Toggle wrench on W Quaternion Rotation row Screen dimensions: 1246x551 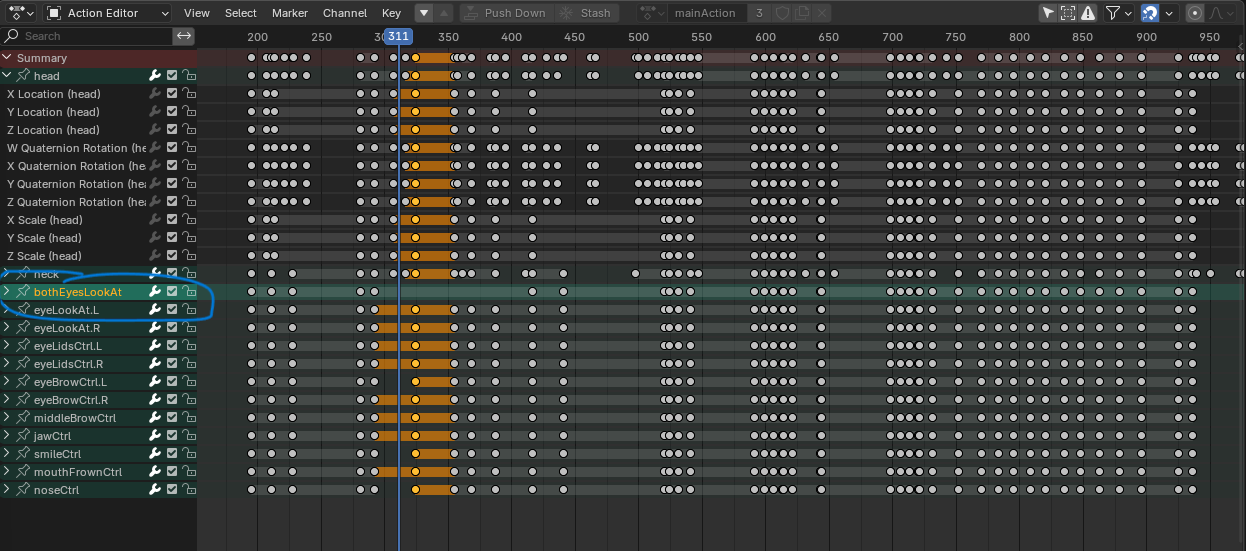155,148
